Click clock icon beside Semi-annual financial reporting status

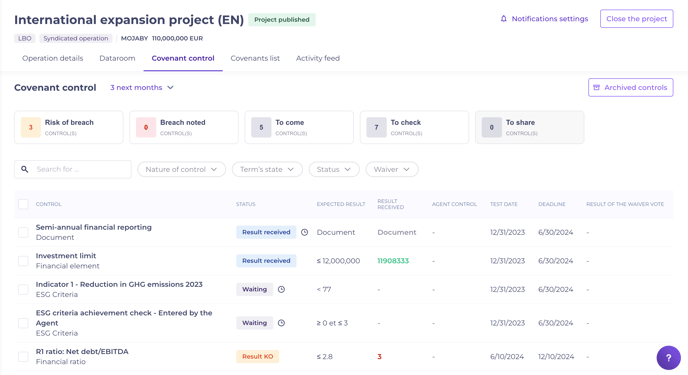tap(305, 232)
